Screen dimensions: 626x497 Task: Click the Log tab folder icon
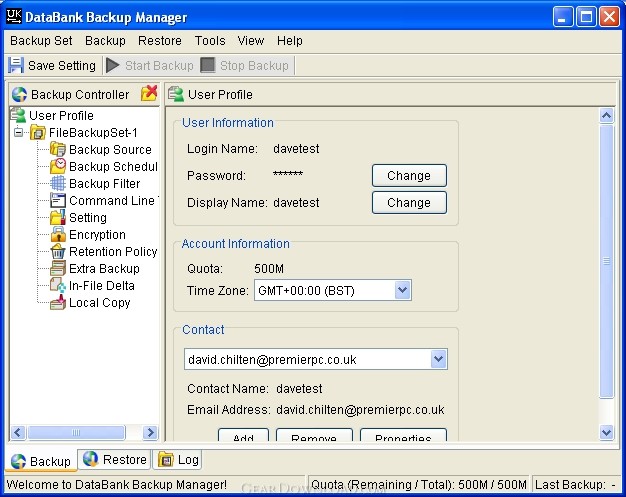pyautogui.click(x=166, y=460)
